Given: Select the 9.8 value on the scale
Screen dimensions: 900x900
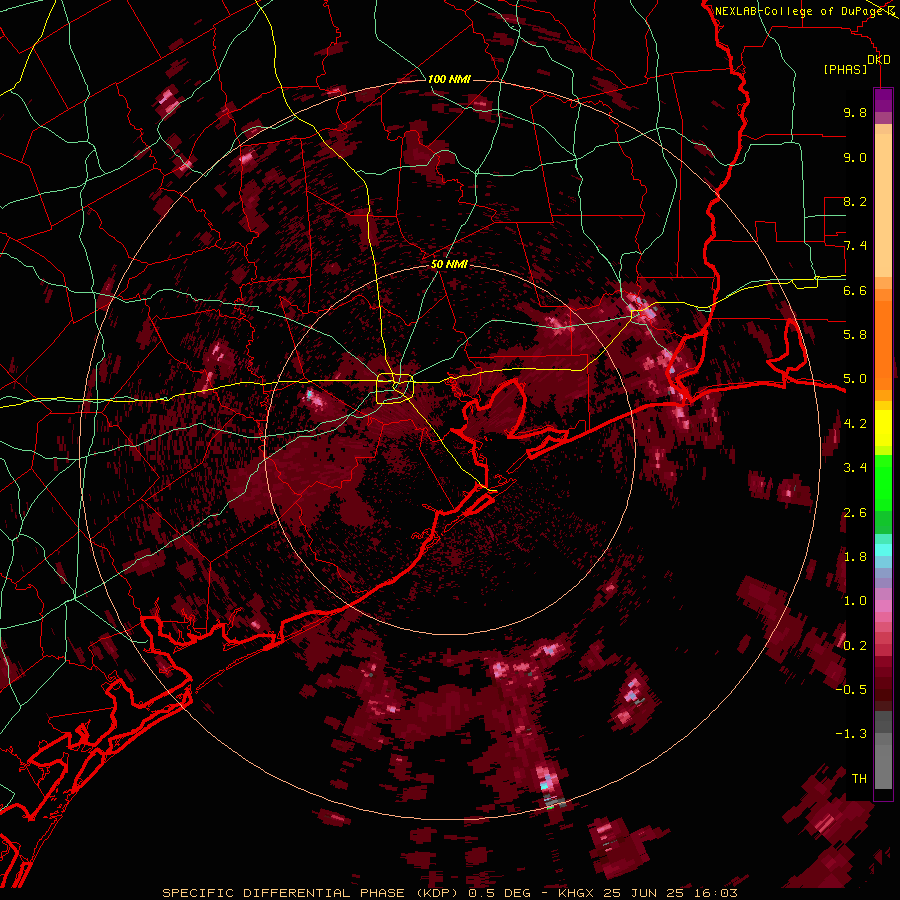Looking at the screenshot, I should tap(855, 112).
